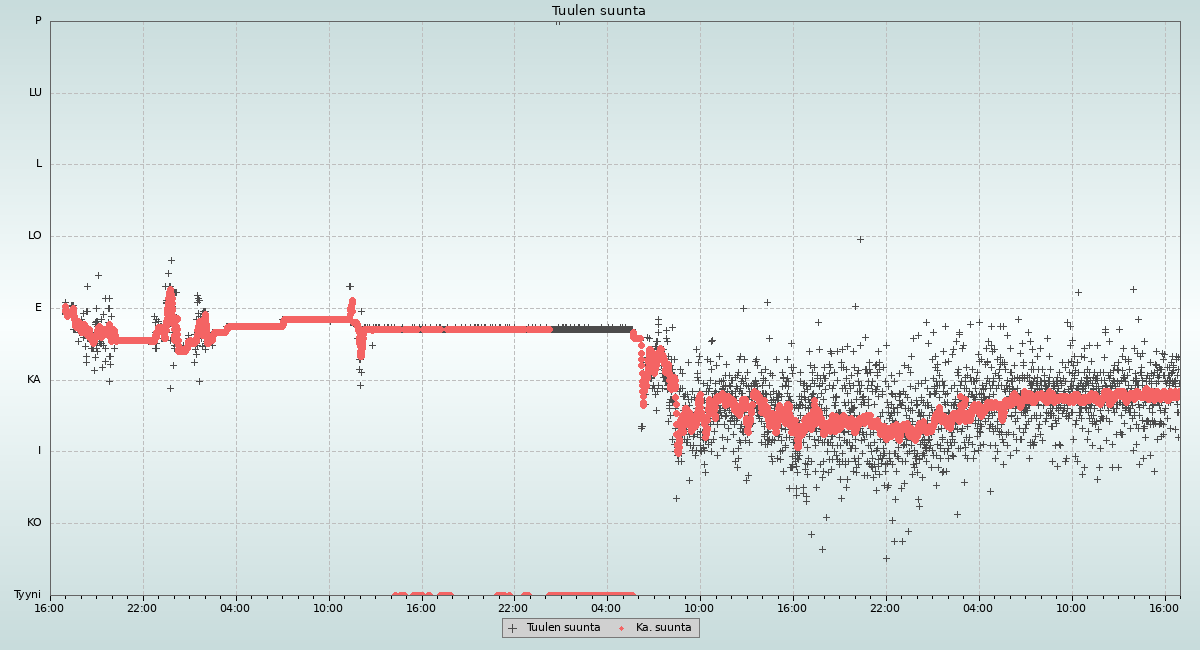Click the 'P' label on the y-axis
Image resolution: width=1200 pixels, height=650 pixels.
tap(38, 21)
